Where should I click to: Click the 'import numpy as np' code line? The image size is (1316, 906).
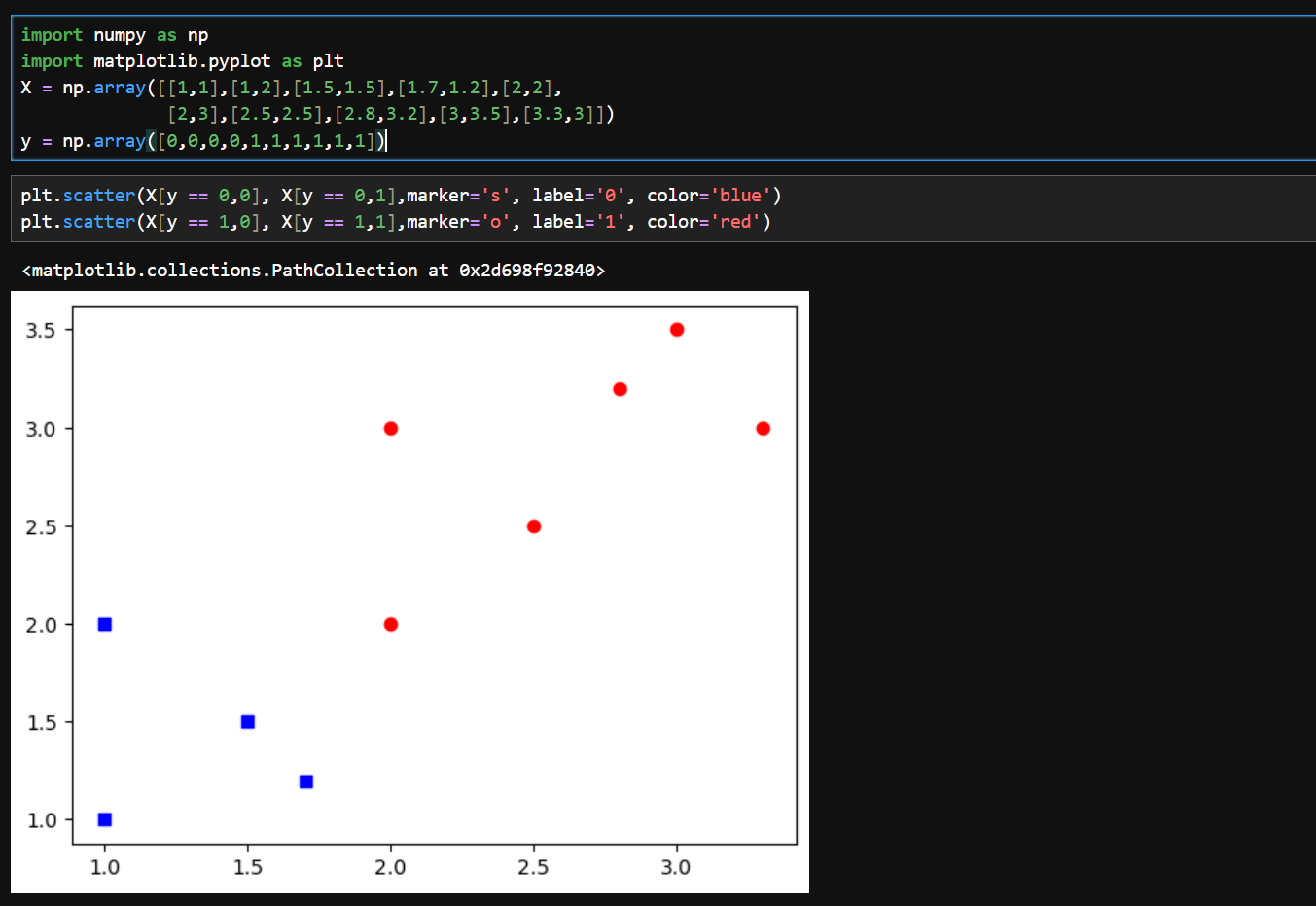click(x=115, y=35)
